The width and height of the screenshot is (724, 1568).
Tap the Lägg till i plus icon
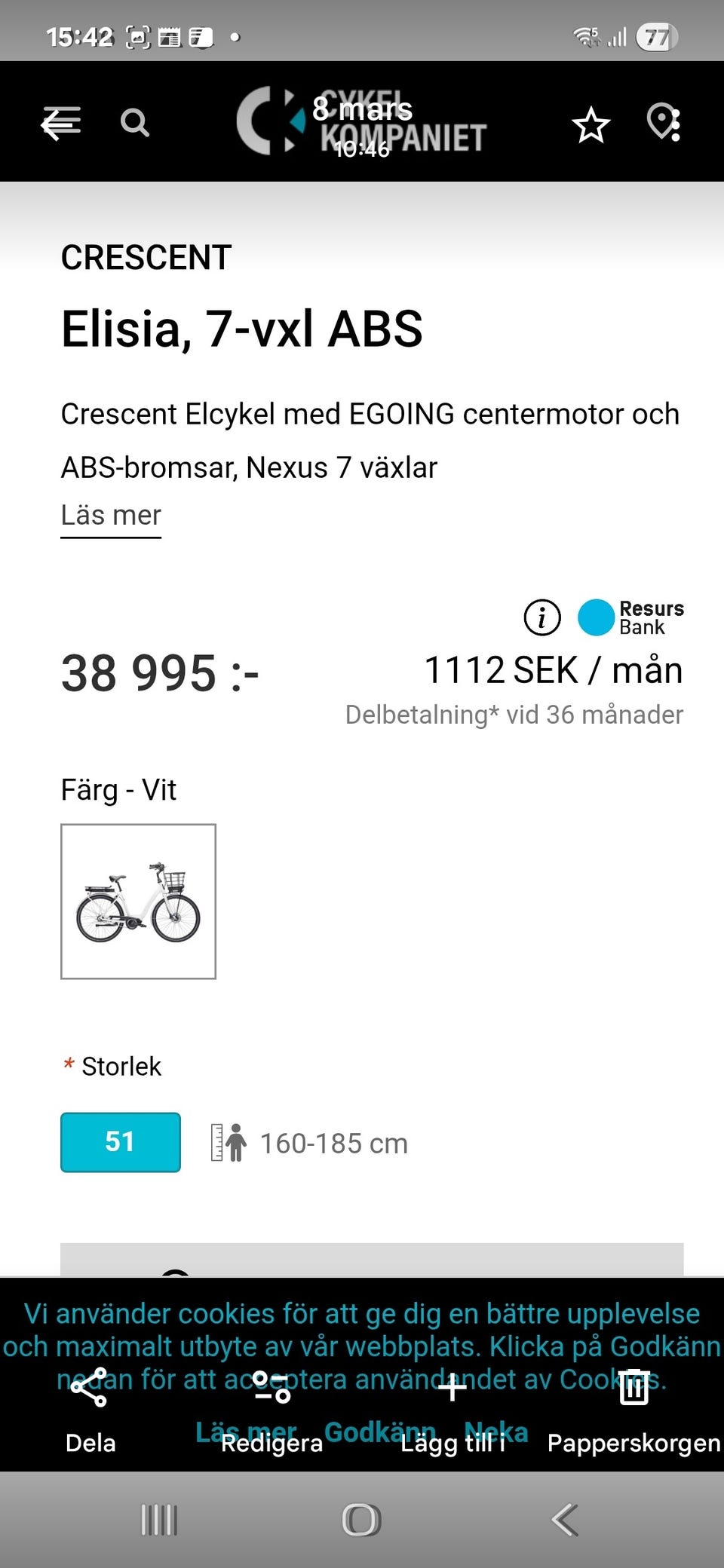pyautogui.click(x=452, y=1389)
